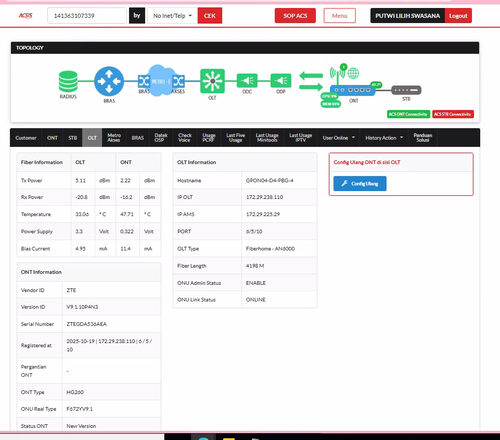The image size is (500, 440).
Task: Click ONT Type value HG260
Action: point(75,392)
